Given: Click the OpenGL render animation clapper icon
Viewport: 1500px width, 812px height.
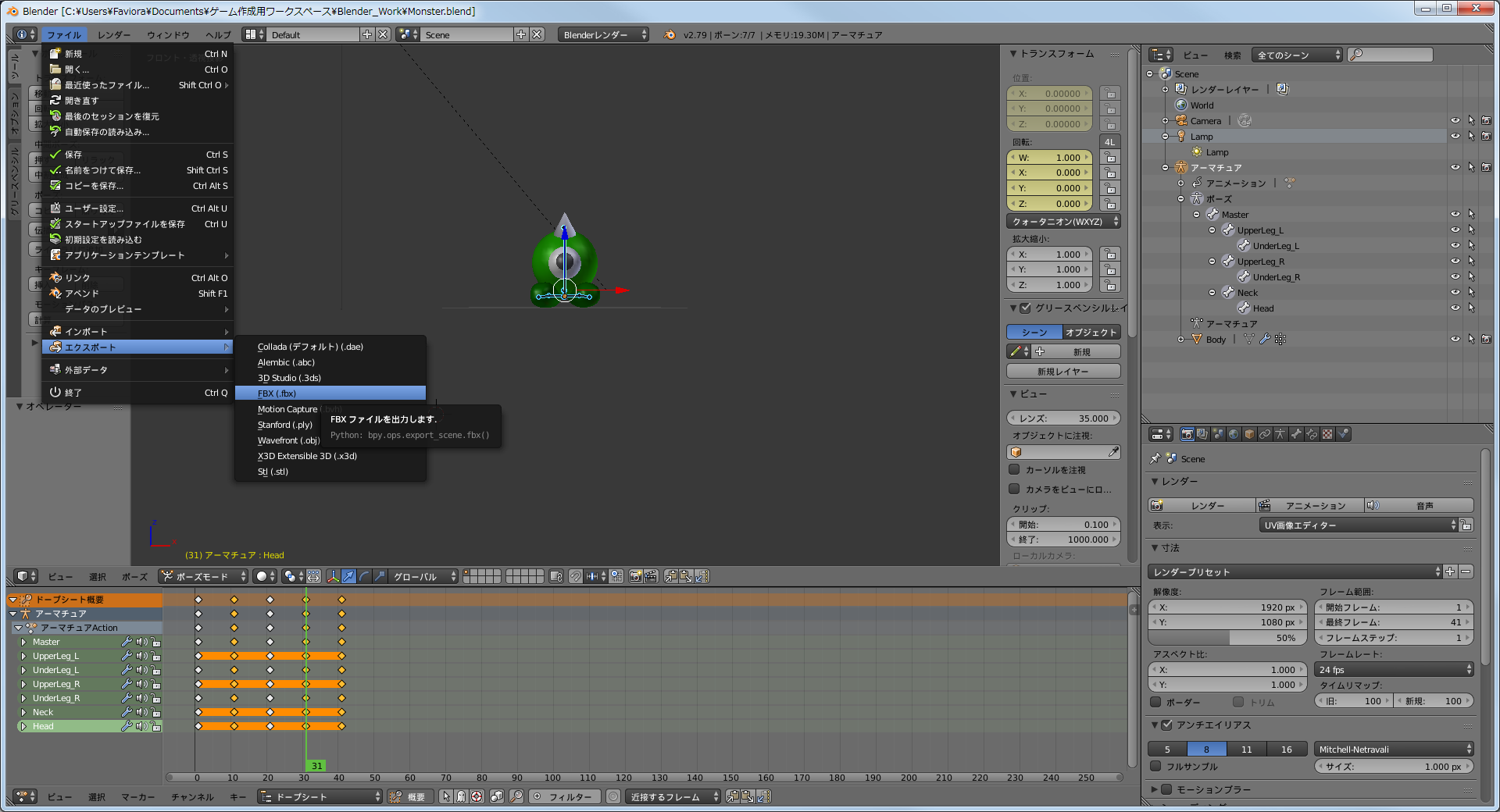Looking at the screenshot, I should 651,576.
